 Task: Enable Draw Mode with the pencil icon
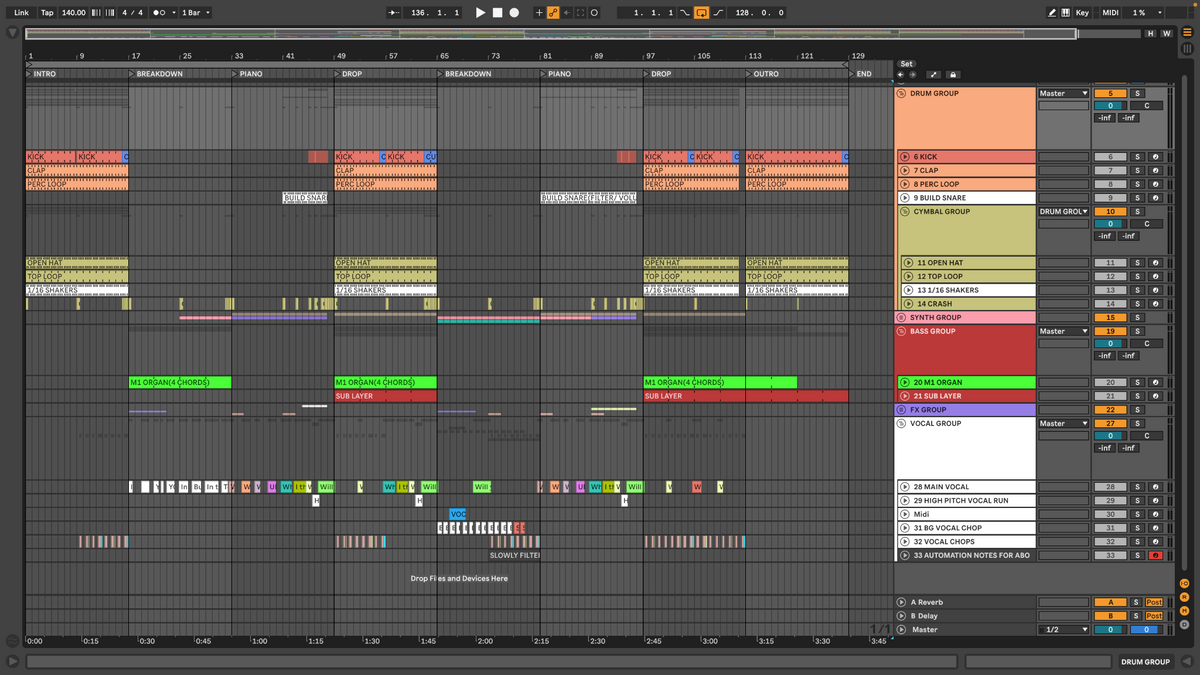[x=1052, y=12]
